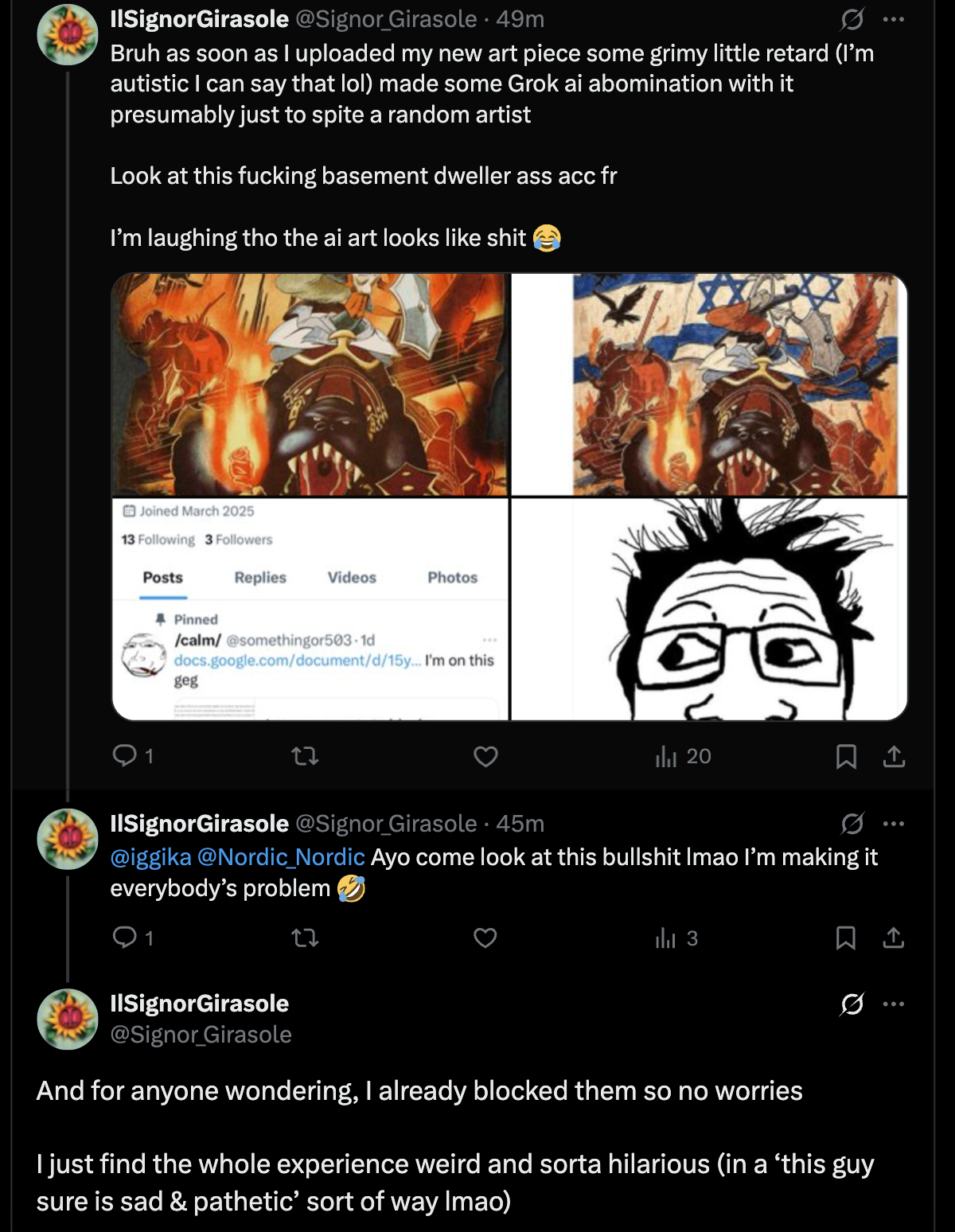Repost the post mentioning @iggika
This screenshot has height=1232, width=955.
(305, 938)
